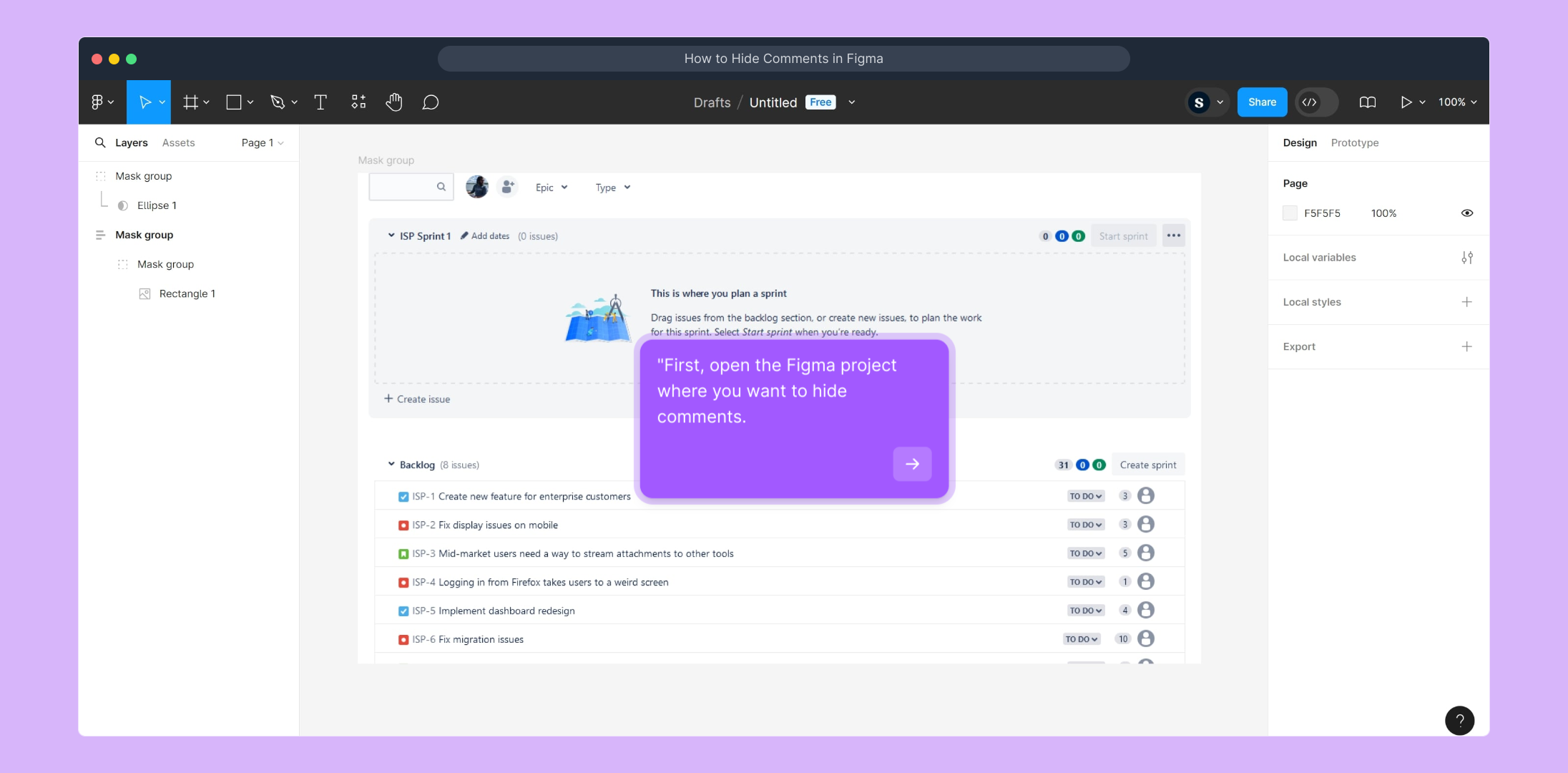
Task: Check the ISP-1 issue checkbox
Action: 403,497
